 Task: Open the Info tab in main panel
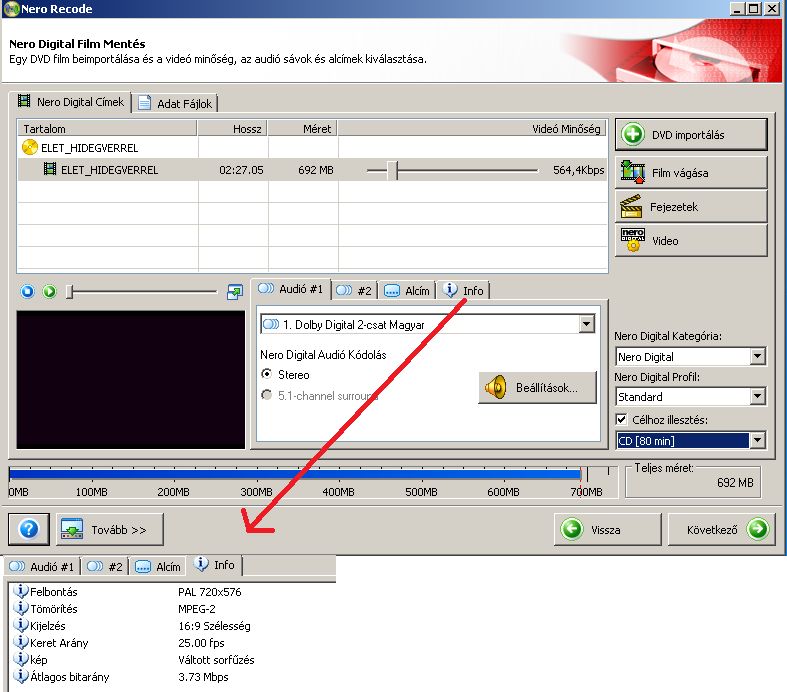click(464, 291)
